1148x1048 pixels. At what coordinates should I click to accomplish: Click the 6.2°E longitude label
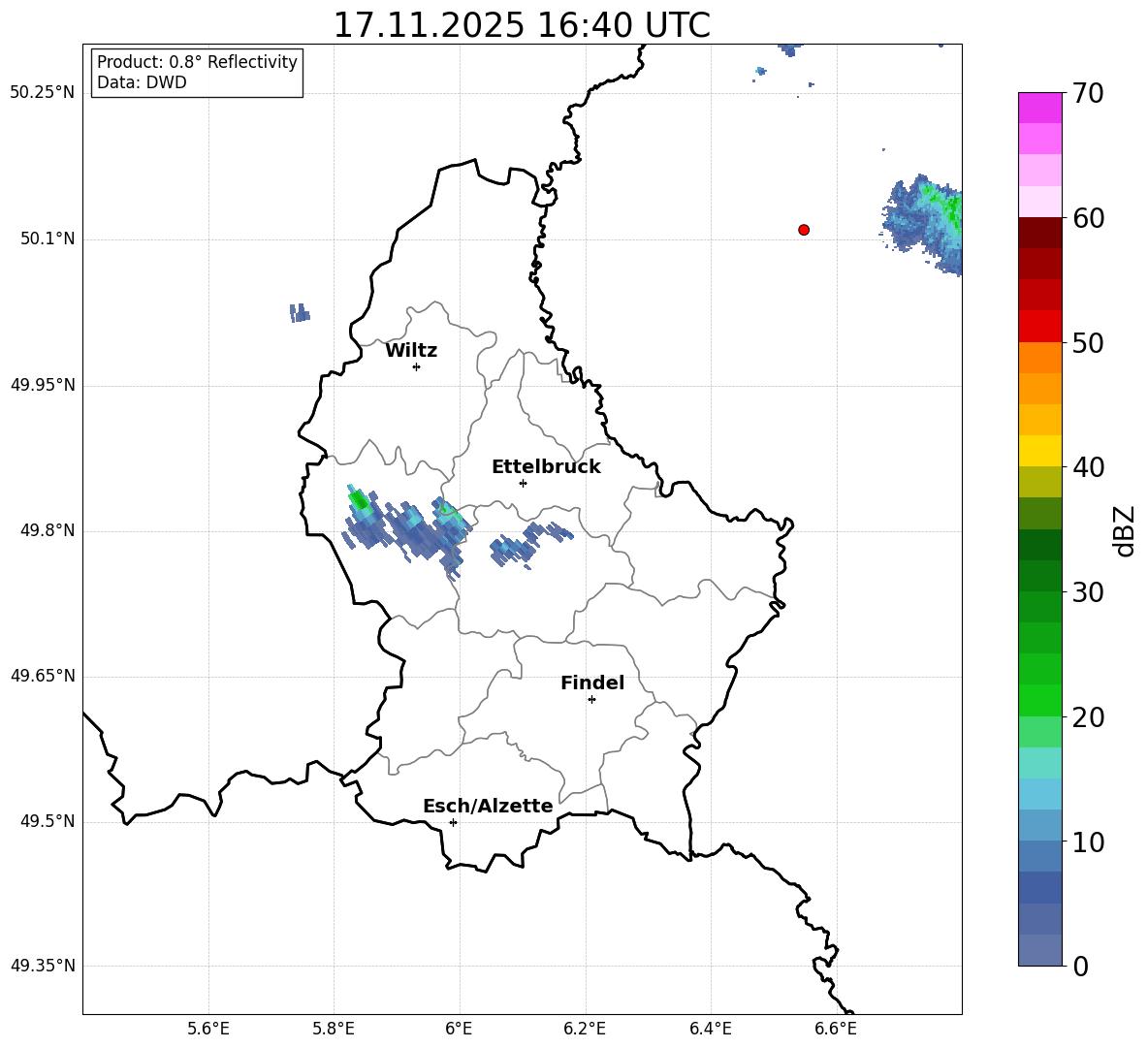pyautogui.click(x=585, y=1029)
